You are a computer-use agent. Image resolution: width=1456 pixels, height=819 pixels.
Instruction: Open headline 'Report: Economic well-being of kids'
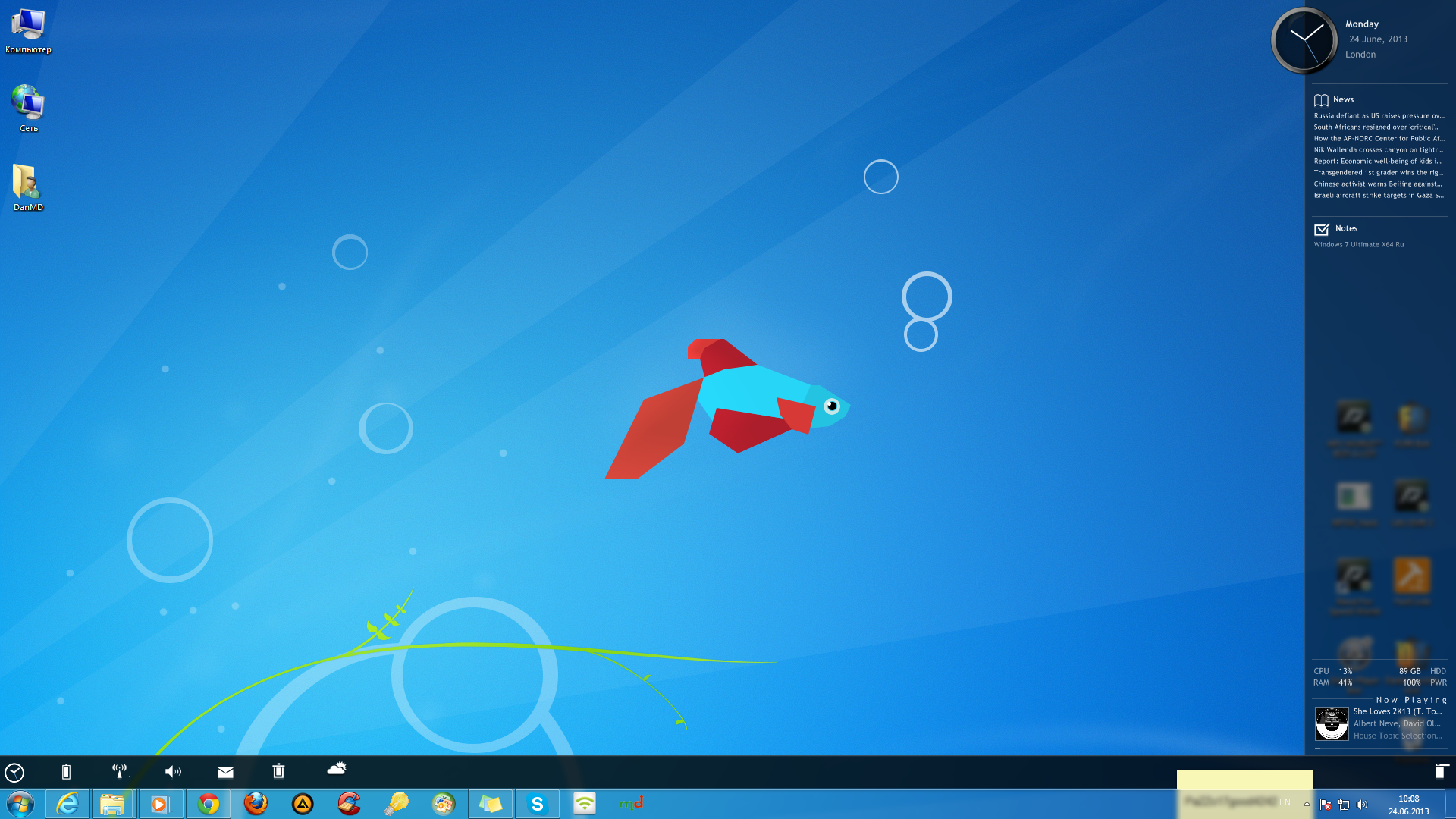point(1377,162)
